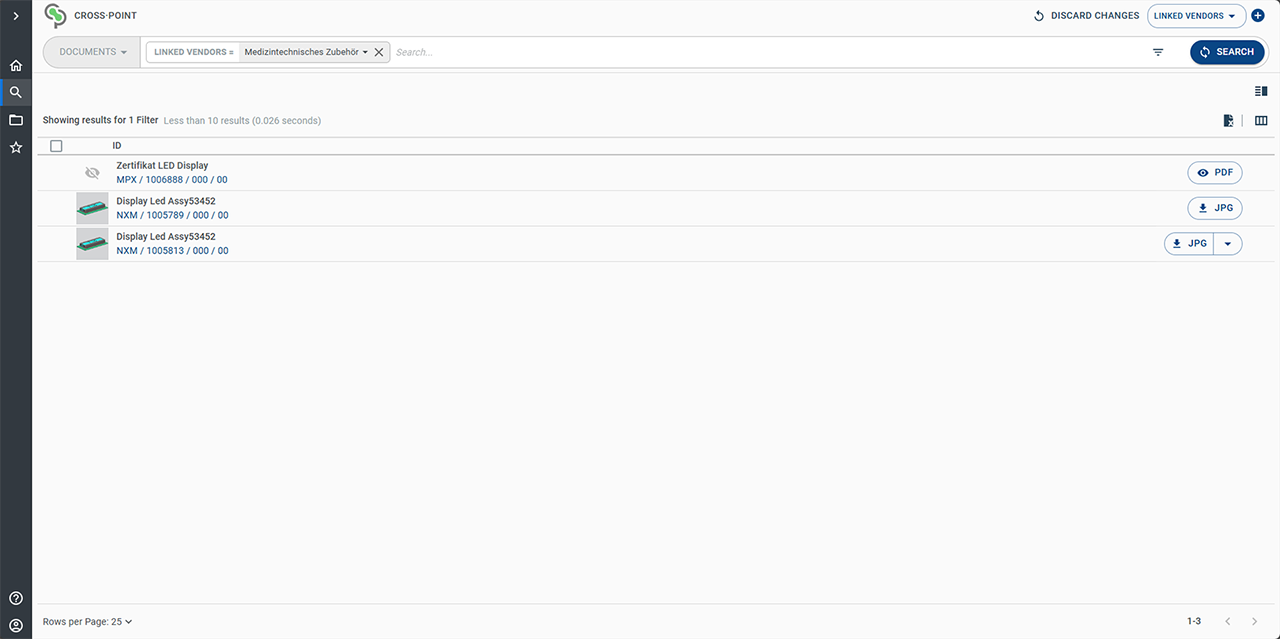
Task: Remove the Medizintechnisches Zubehör filter chip
Action: (378, 51)
